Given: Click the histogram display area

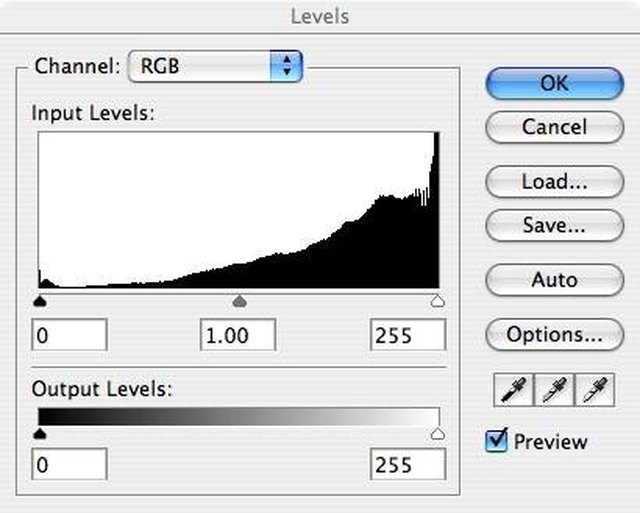Looking at the screenshot, I should pyautogui.click(x=239, y=210).
